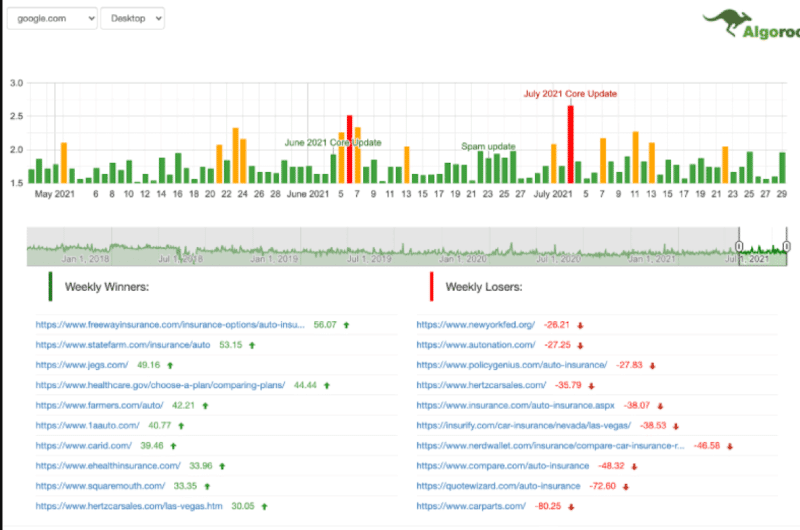Image resolution: width=800 pixels, height=530 pixels.
Task: Open the google.com search engine dropdown
Action: pos(52,18)
